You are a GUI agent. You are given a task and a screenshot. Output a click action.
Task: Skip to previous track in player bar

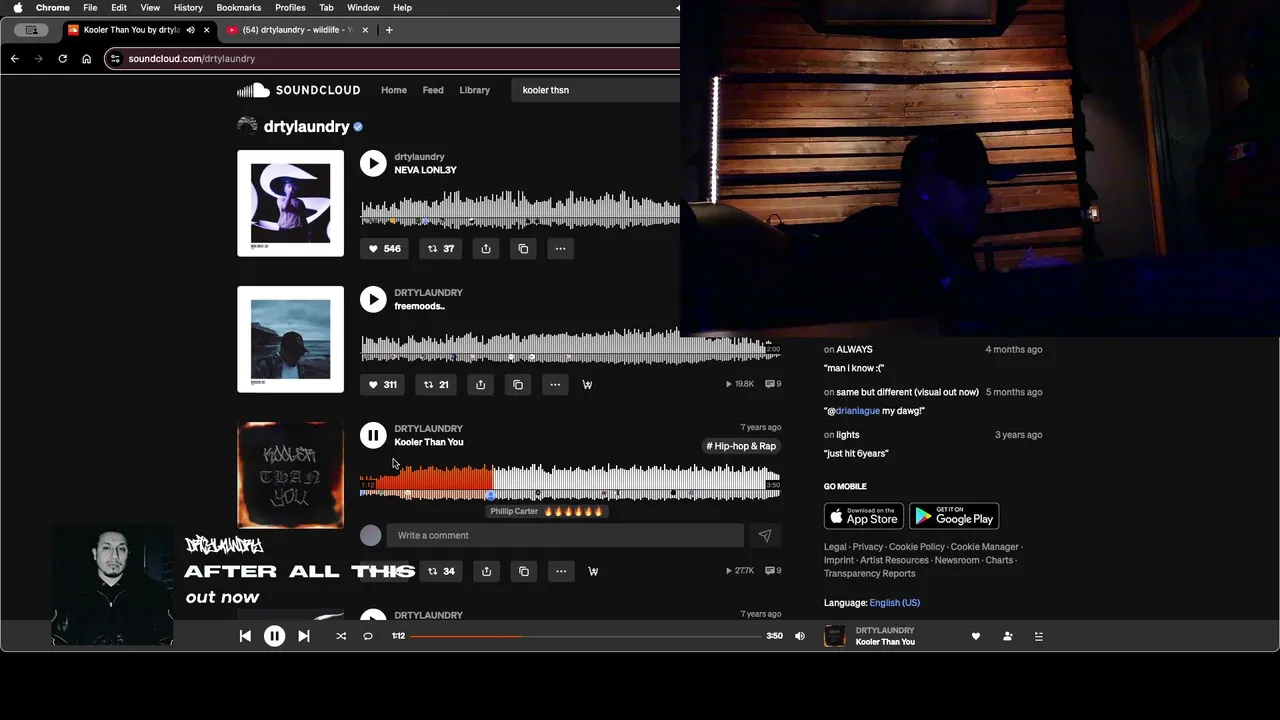(245, 636)
